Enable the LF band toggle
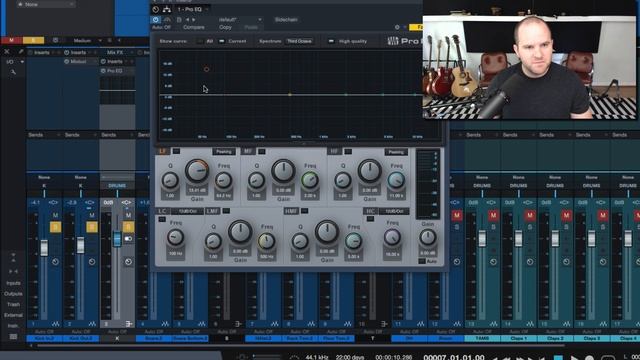The image size is (640, 360). pyautogui.click(x=176, y=151)
